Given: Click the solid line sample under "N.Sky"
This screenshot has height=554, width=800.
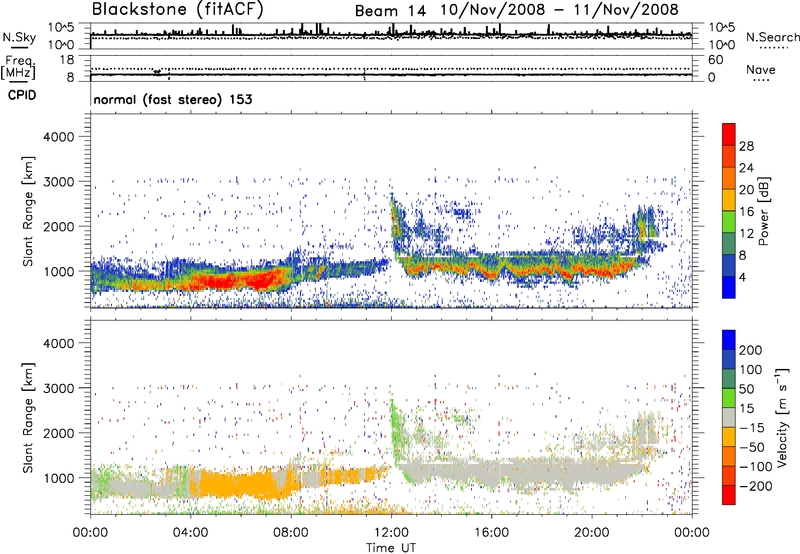Looking at the screenshot, I should point(19,47).
